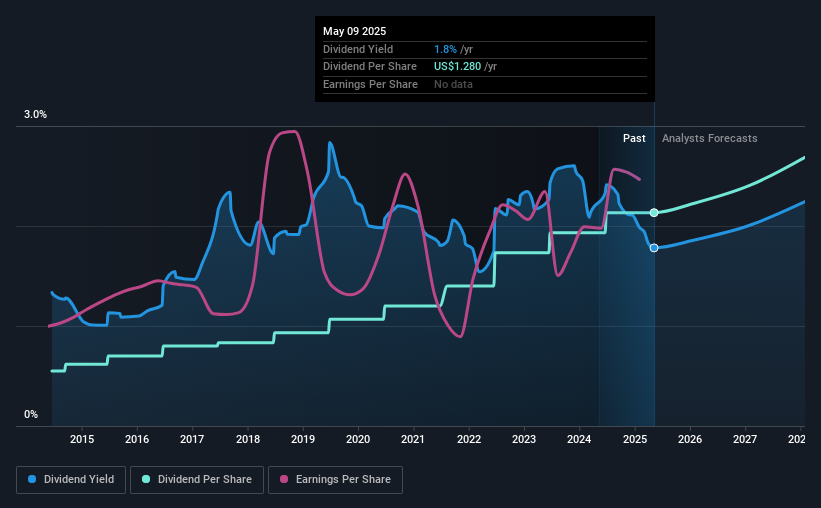This screenshot has height=508, width=821.
Task: Click the 2026 x-axis label
Action: [x=690, y=439]
